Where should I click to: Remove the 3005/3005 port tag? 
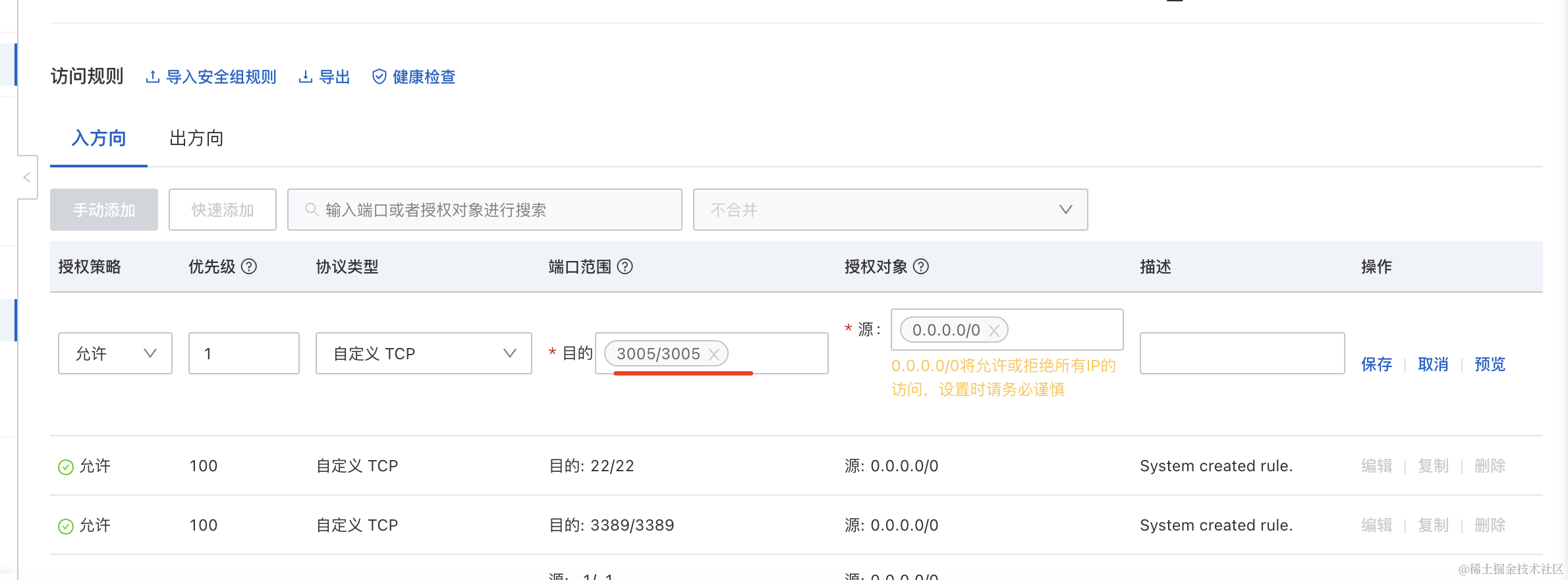(x=714, y=354)
